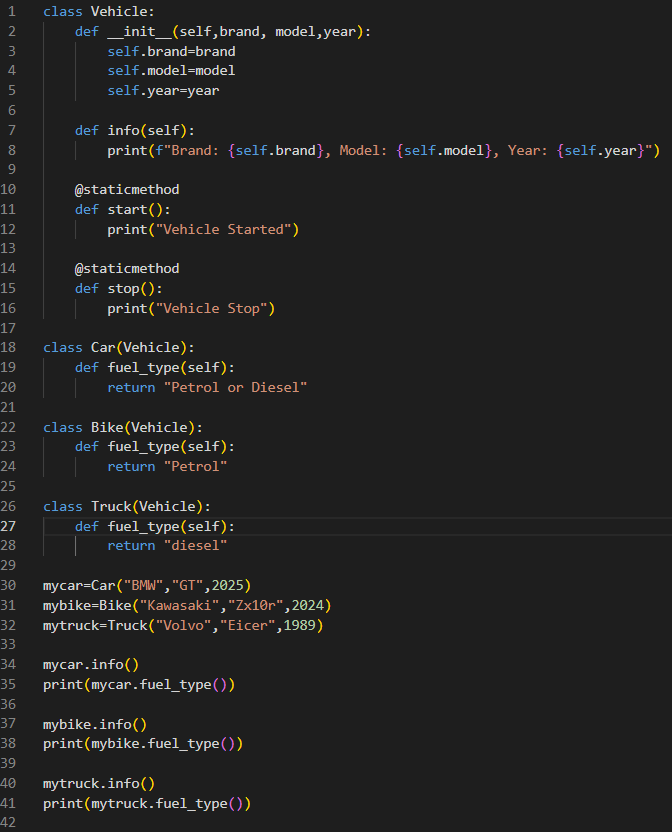Click 'self.model=model' assignment line
The image size is (672, 832).
[x=171, y=71]
